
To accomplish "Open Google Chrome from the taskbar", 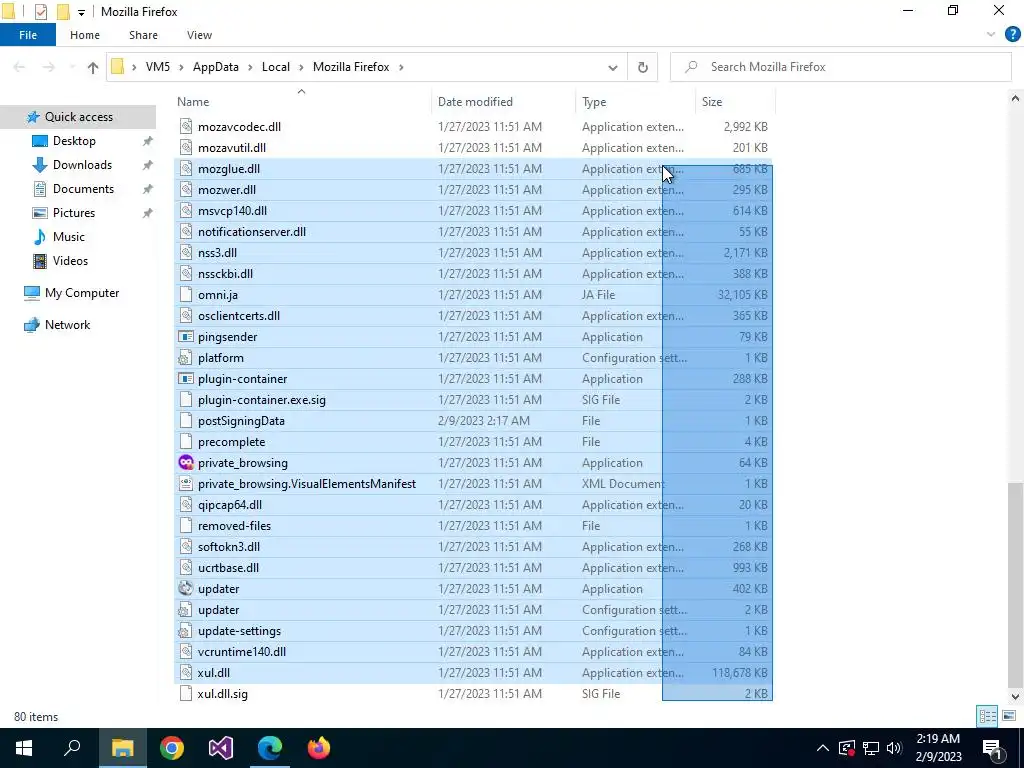I will click(172, 748).
